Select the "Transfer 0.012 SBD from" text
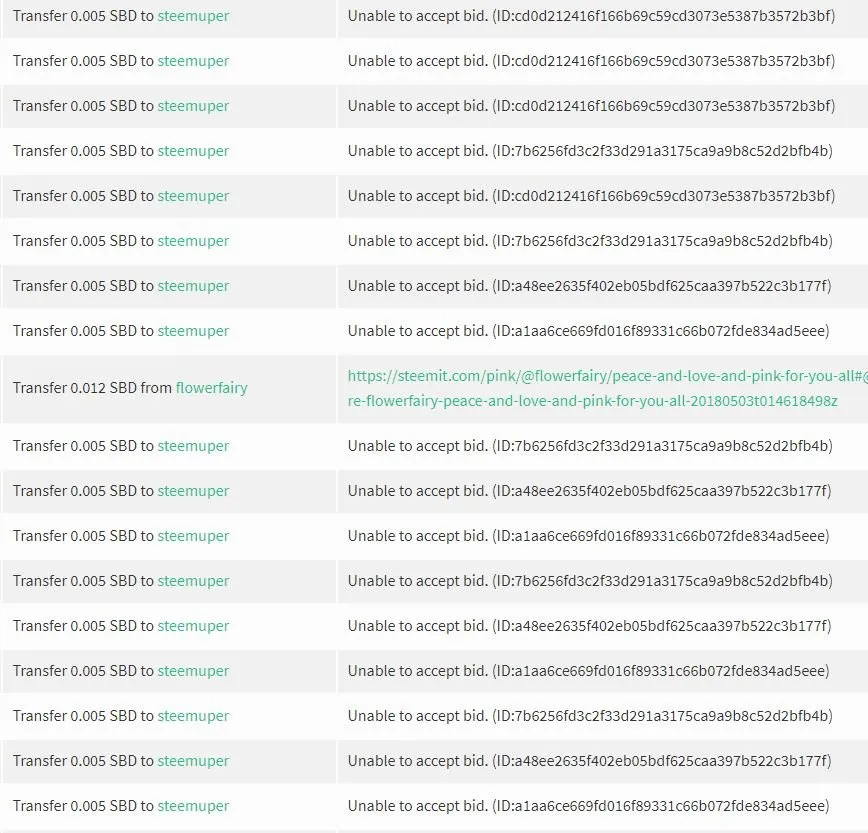The image size is (868, 833). (x=92, y=388)
